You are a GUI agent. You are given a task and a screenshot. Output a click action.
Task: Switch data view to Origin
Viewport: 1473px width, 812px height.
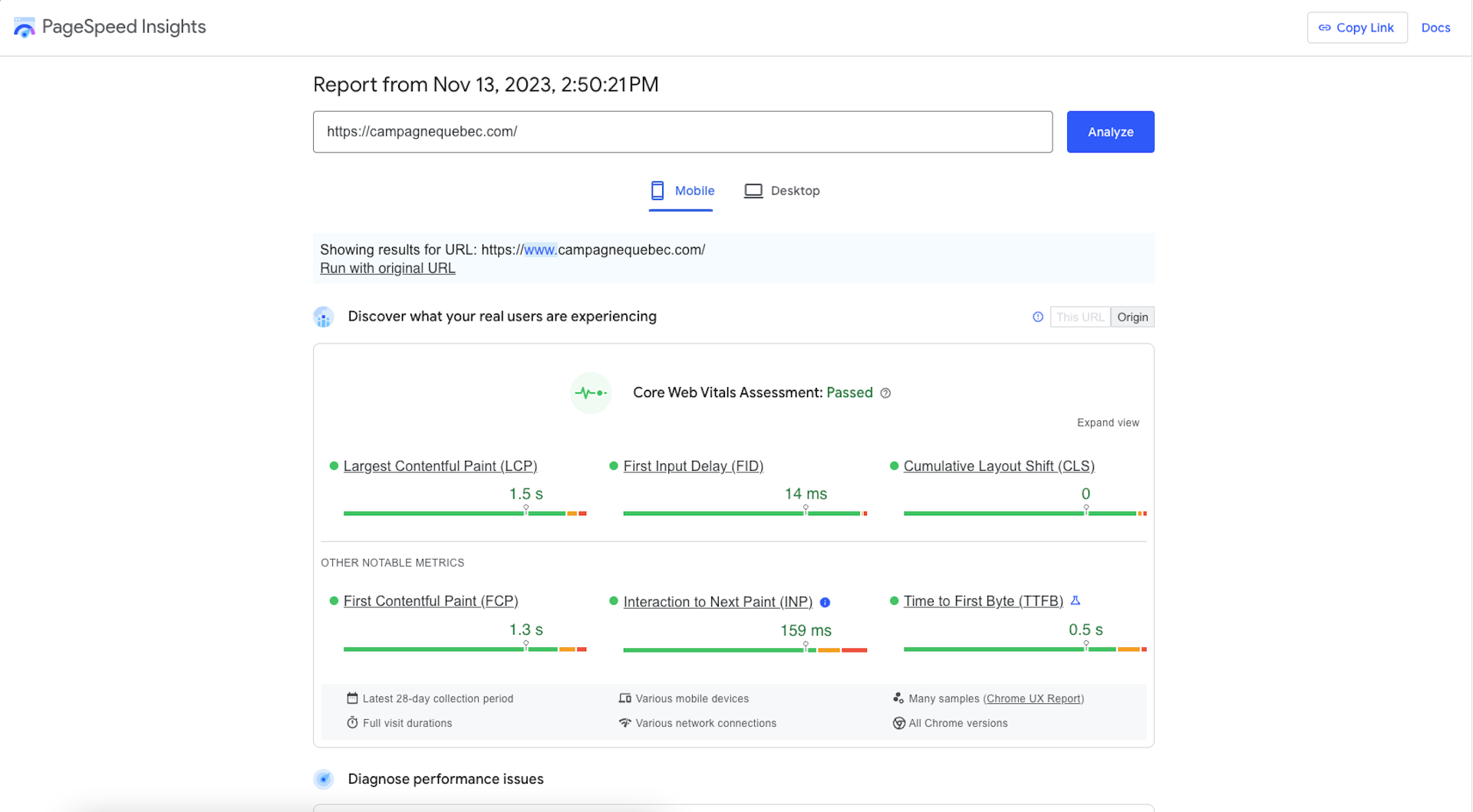coord(1132,317)
